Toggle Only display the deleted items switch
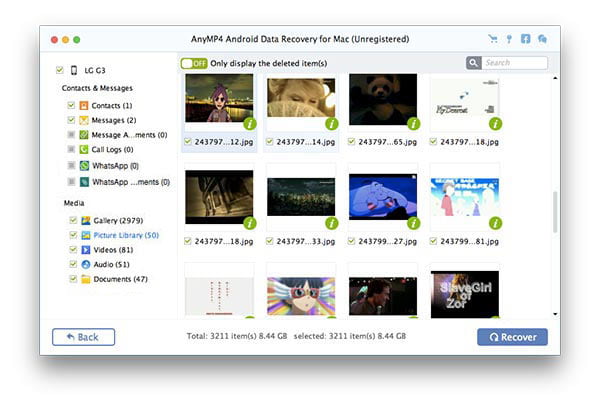This screenshot has height=409, width=600. click(194, 63)
